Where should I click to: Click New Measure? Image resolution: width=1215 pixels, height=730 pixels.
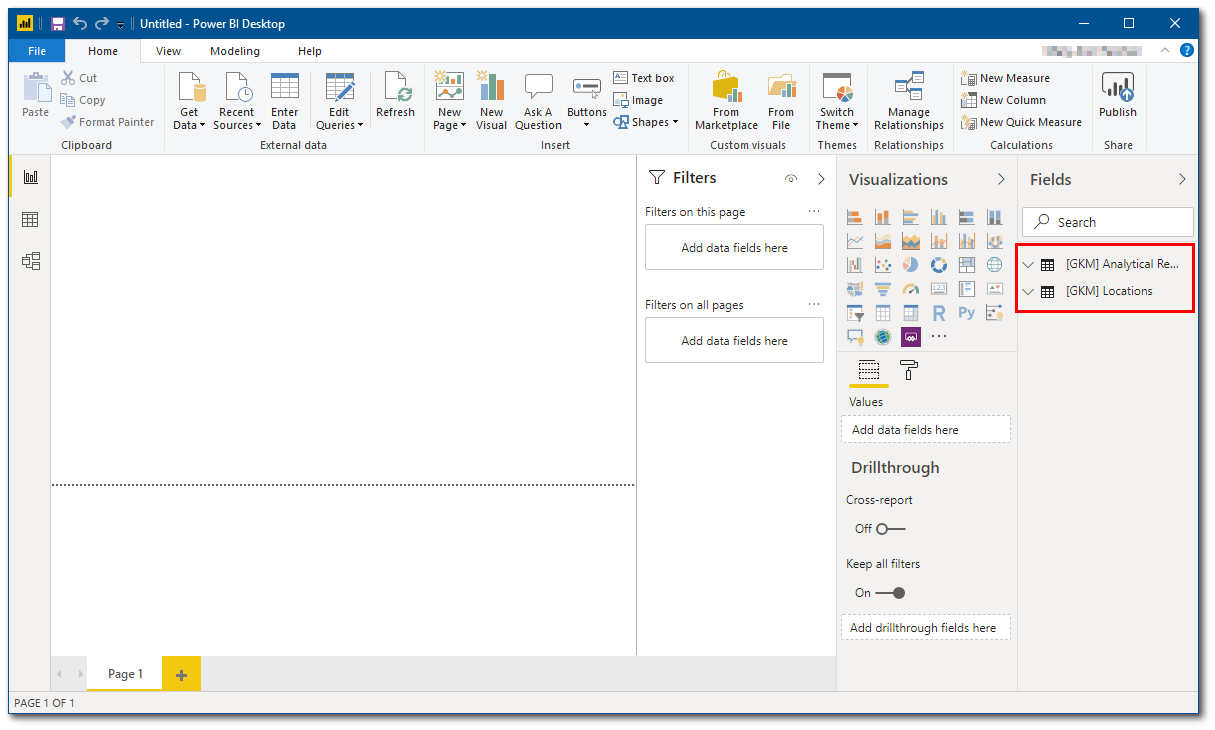1005,78
